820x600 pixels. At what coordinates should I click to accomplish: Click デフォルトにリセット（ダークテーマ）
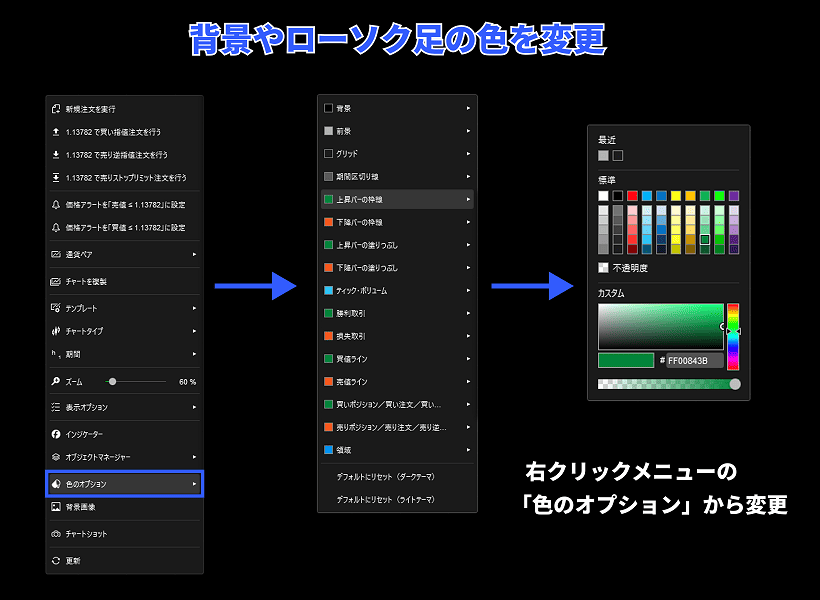pos(385,477)
